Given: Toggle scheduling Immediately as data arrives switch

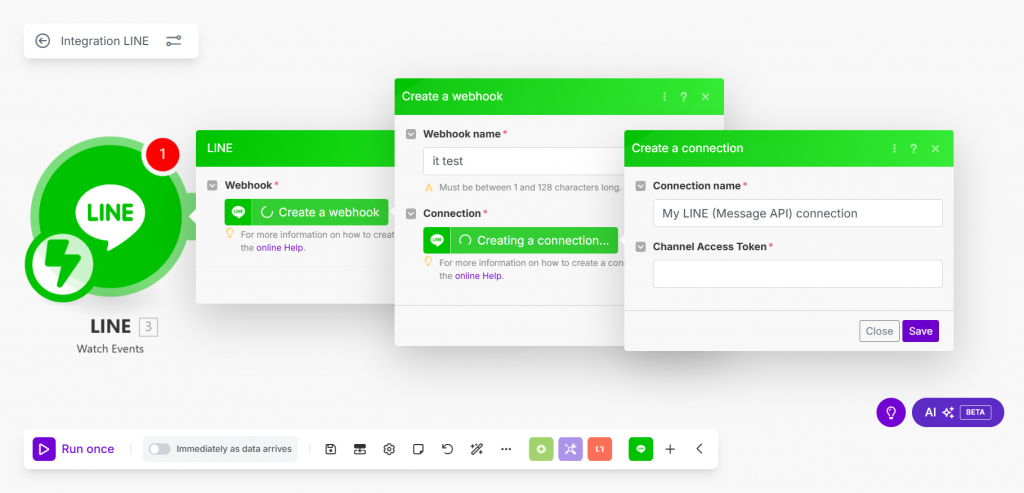Looking at the screenshot, I should click(x=159, y=449).
